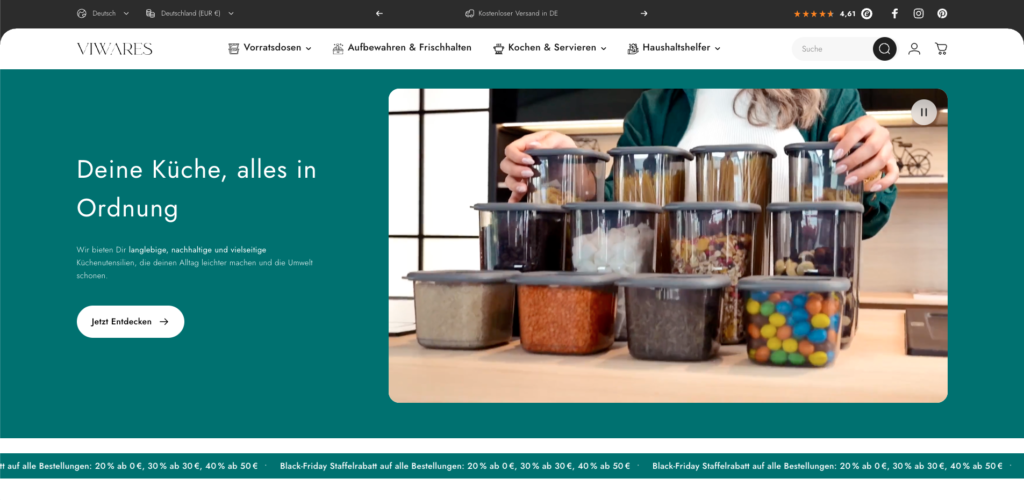Click the VIWARES logo
1024x500 pixels.
tap(114, 49)
